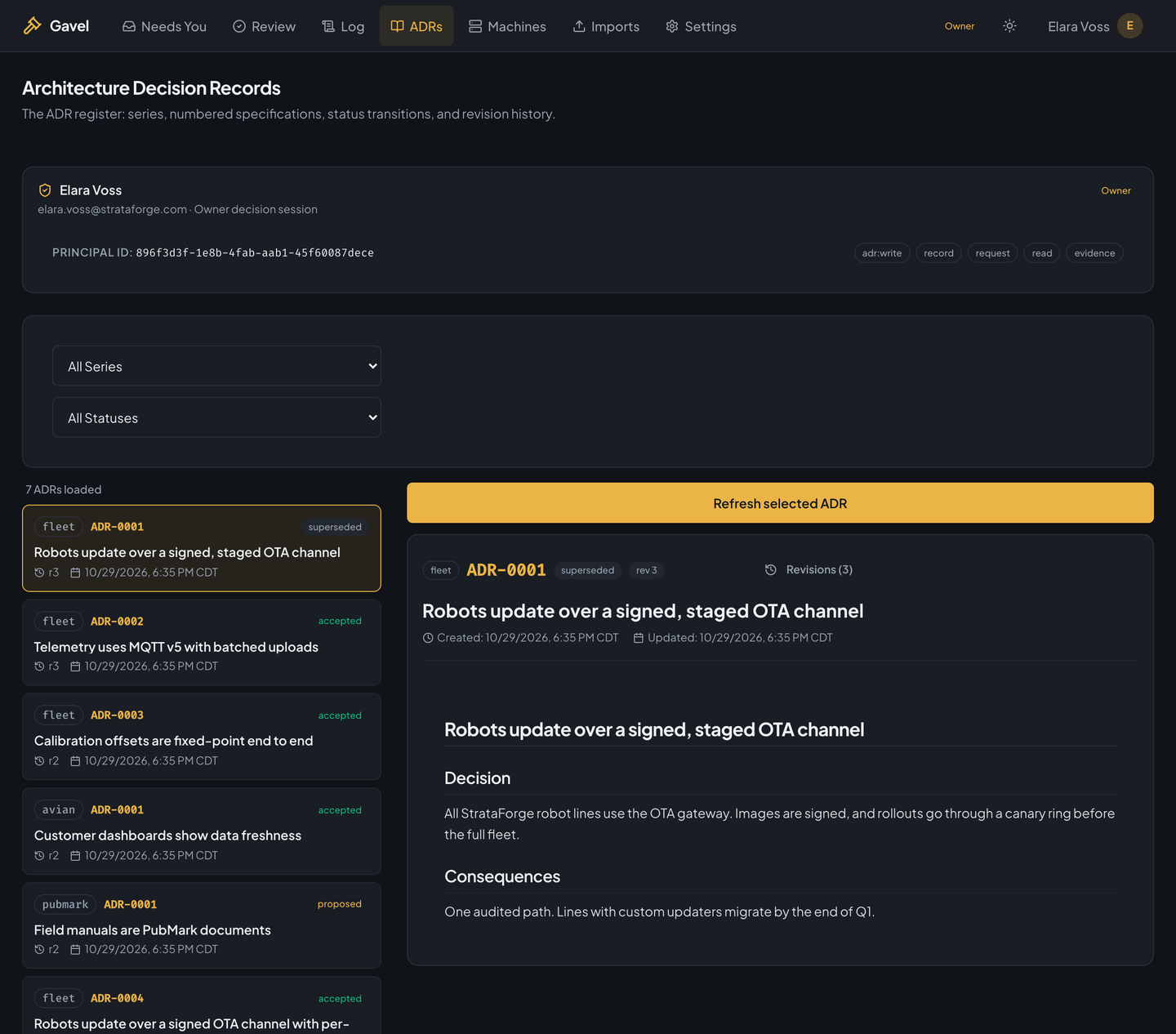Click the calendar icon on ADR-0002 card
The image size is (1176, 1034).
click(x=75, y=666)
